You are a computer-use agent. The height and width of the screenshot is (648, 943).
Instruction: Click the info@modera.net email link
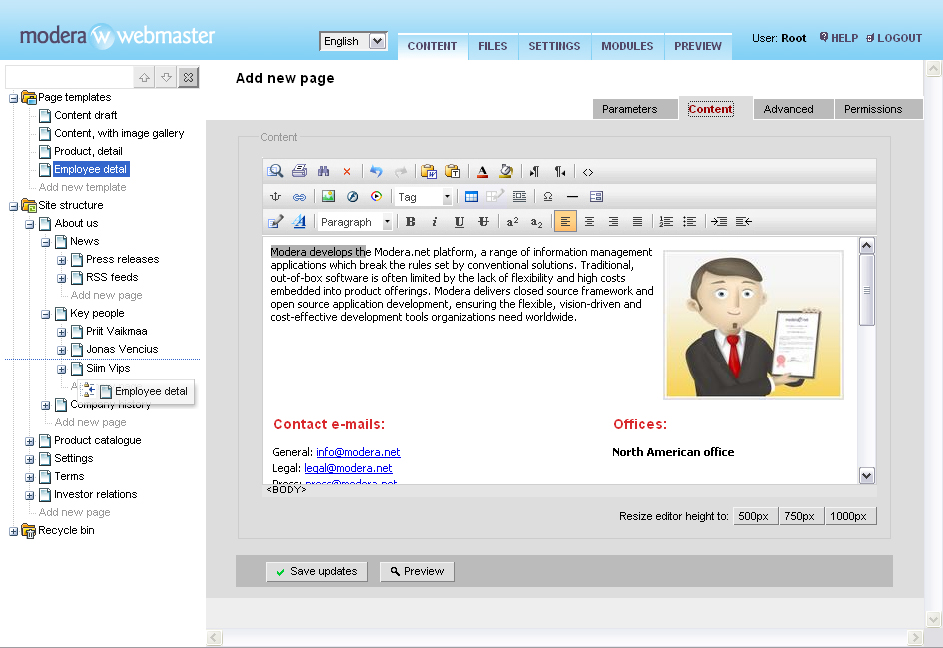coord(358,452)
